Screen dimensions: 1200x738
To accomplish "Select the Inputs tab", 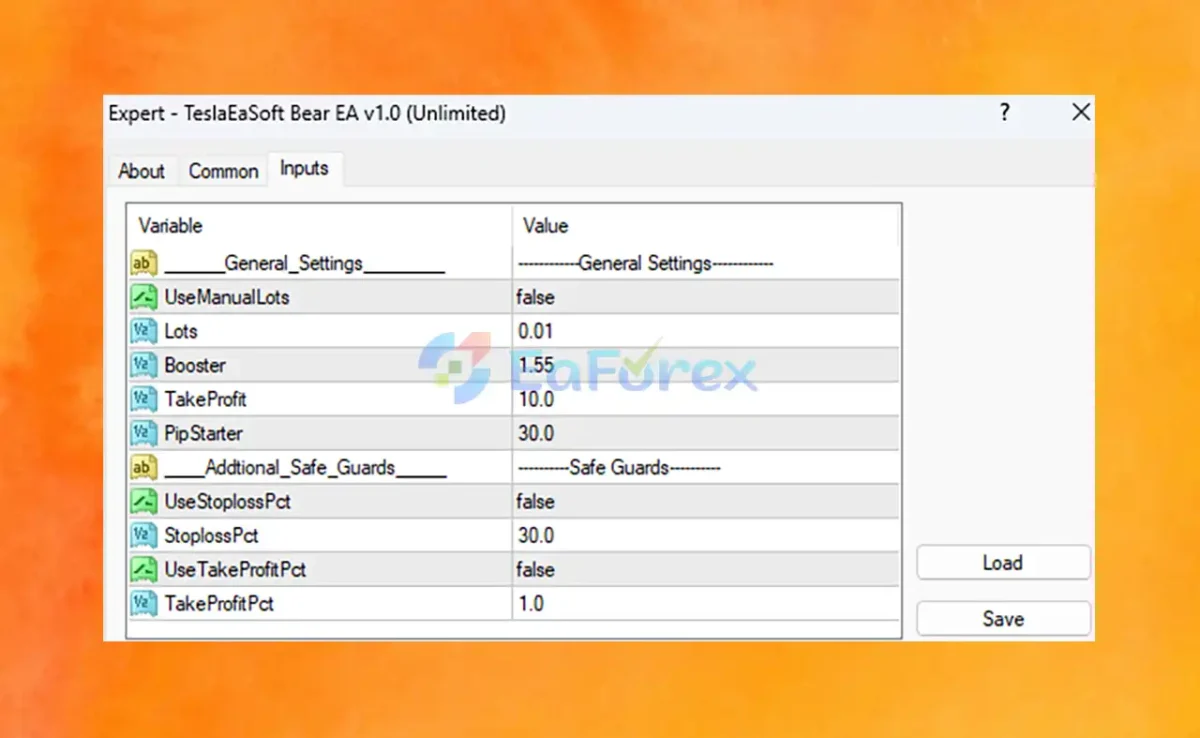I will pos(304,168).
